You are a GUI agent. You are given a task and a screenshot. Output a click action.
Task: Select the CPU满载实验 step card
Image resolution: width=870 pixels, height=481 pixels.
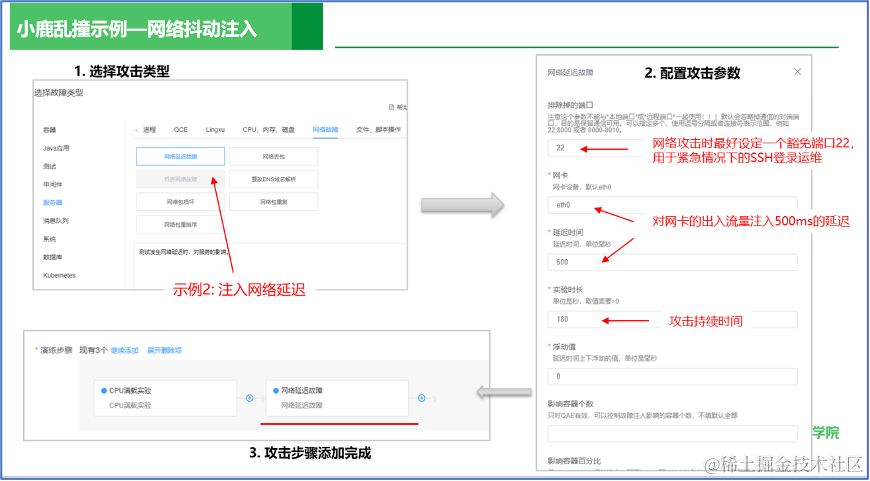[x=165, y=398]
